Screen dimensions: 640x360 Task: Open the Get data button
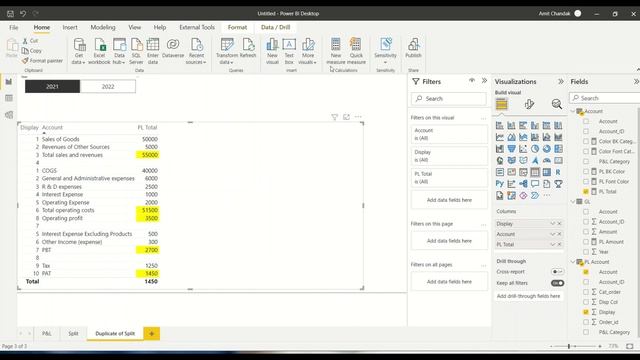(x=78, y=51)
